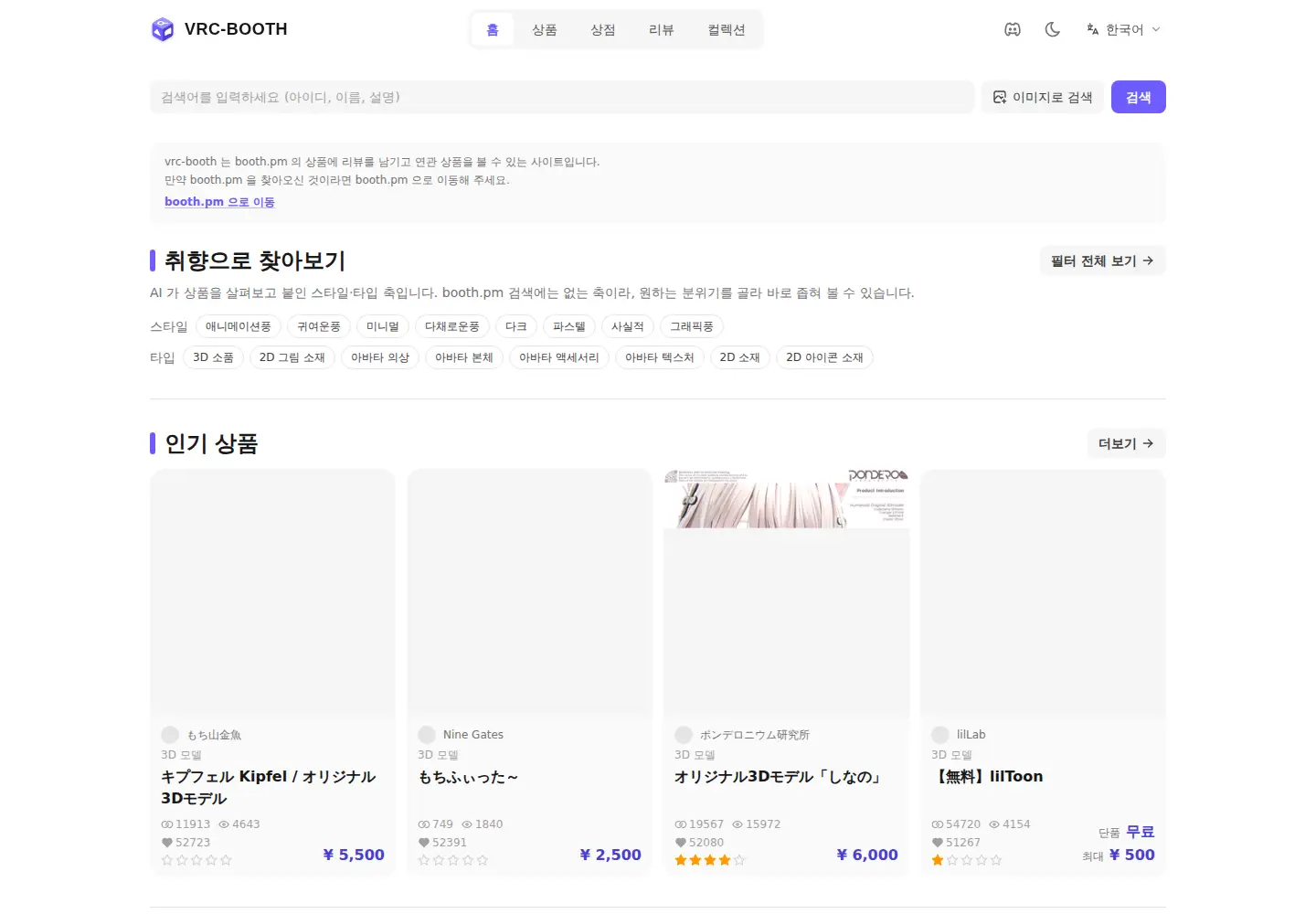Filter by 아바타 의상 type chip
The height and width of the screenshot is (914, 1316).
(x=380, y=357)
